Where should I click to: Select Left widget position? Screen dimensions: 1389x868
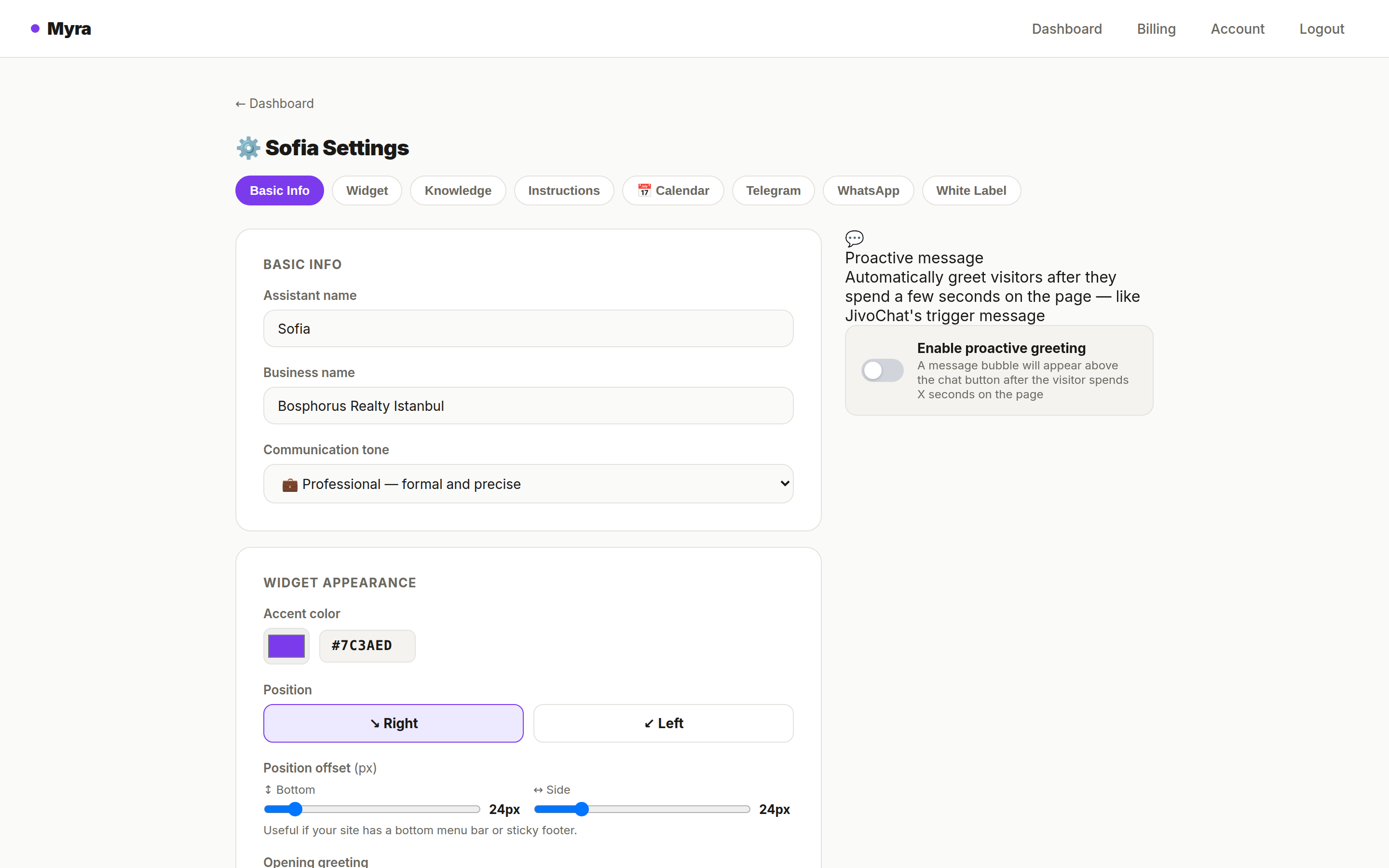[663, 723]
